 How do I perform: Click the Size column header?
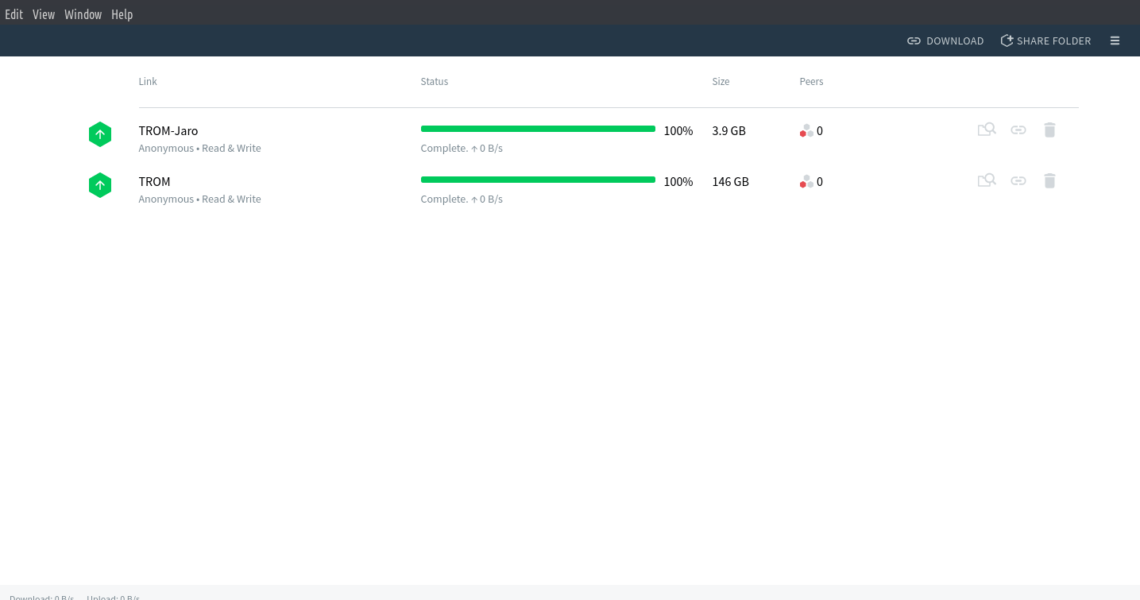coord(720,82)
